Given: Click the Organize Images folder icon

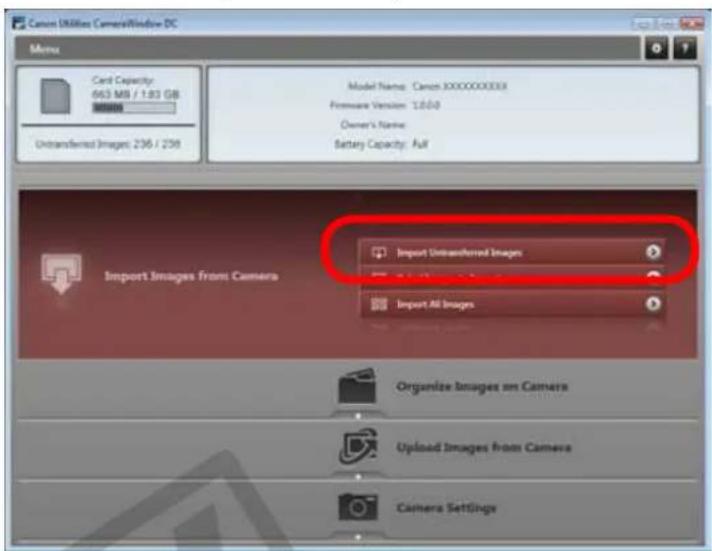Looking at the screenshot, I should 357,386.
